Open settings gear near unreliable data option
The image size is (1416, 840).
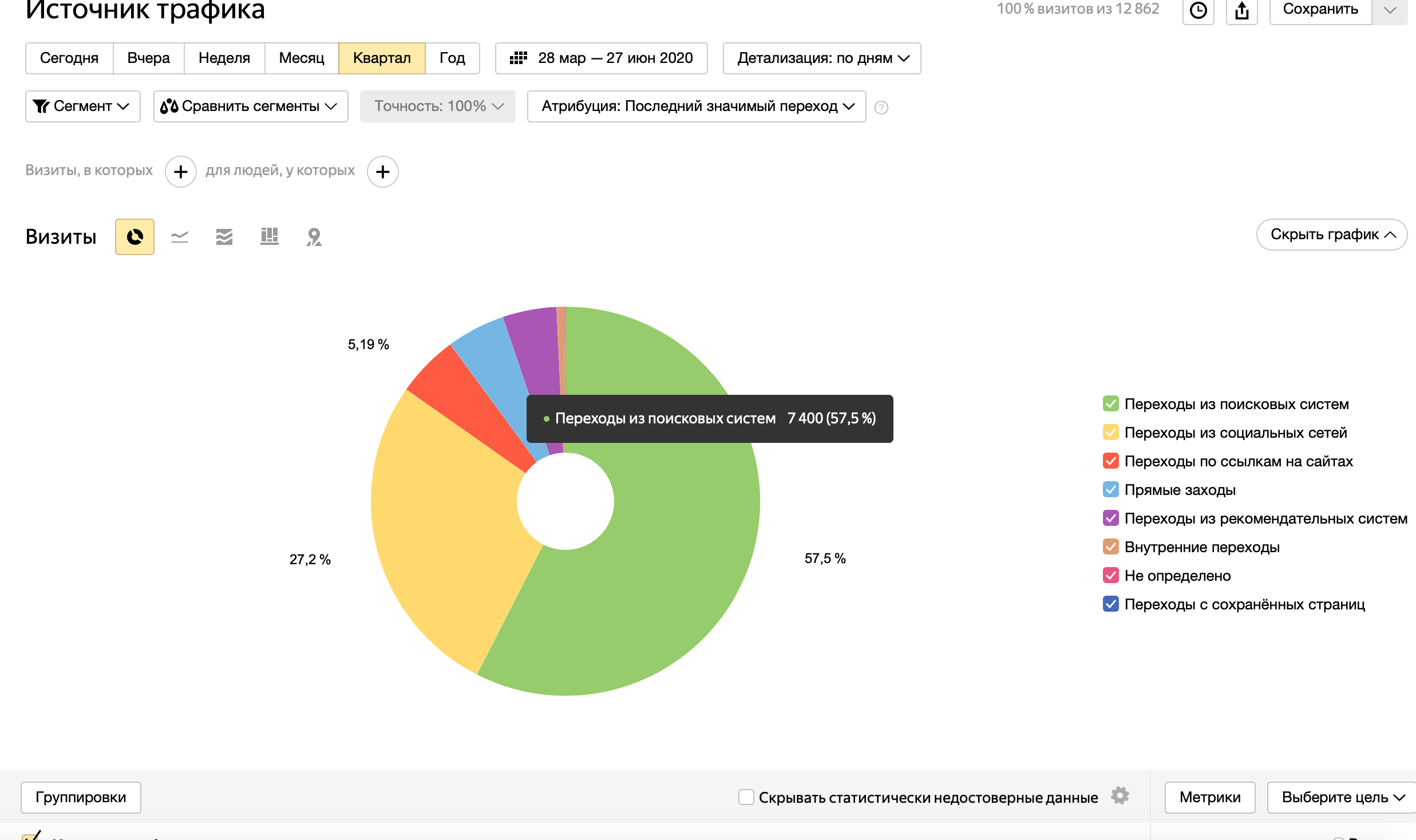[x=1120, y=796]
